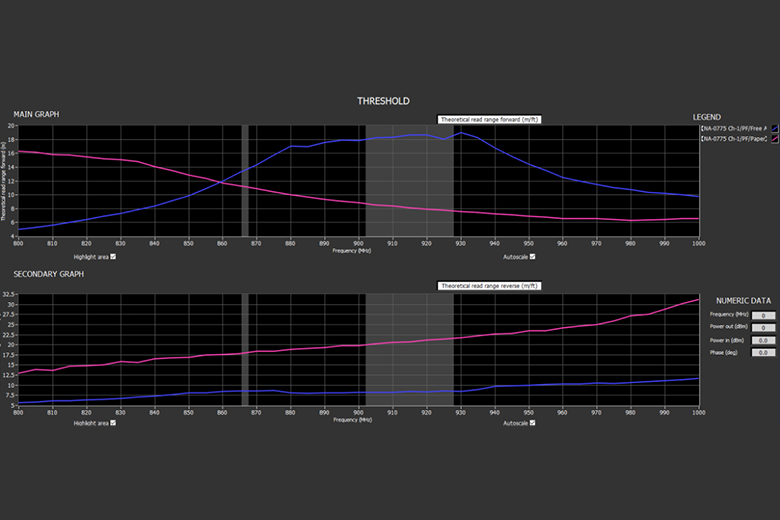This screenshot has width=780, height=520.
Task: Click the THRESHOLD title
Action: click(383, 101)
